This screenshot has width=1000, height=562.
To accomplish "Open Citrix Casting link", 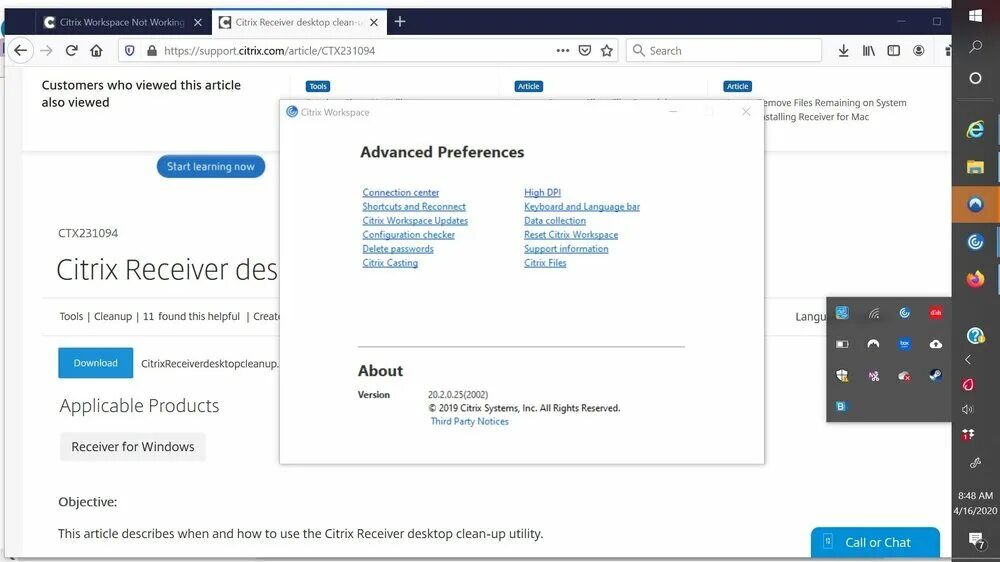I will coord(390,262).
